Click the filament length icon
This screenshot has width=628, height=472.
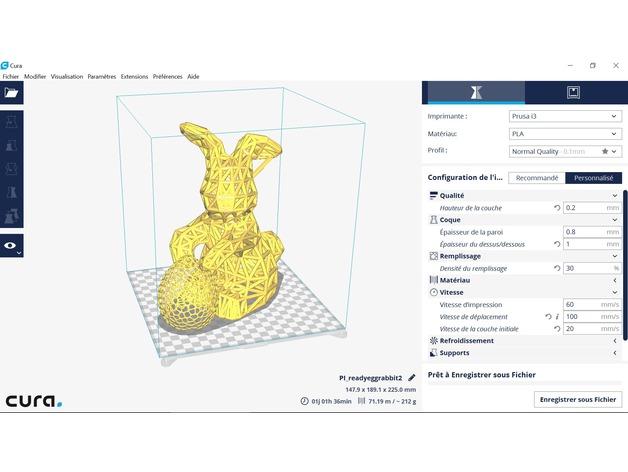click(x=362, y=401)
